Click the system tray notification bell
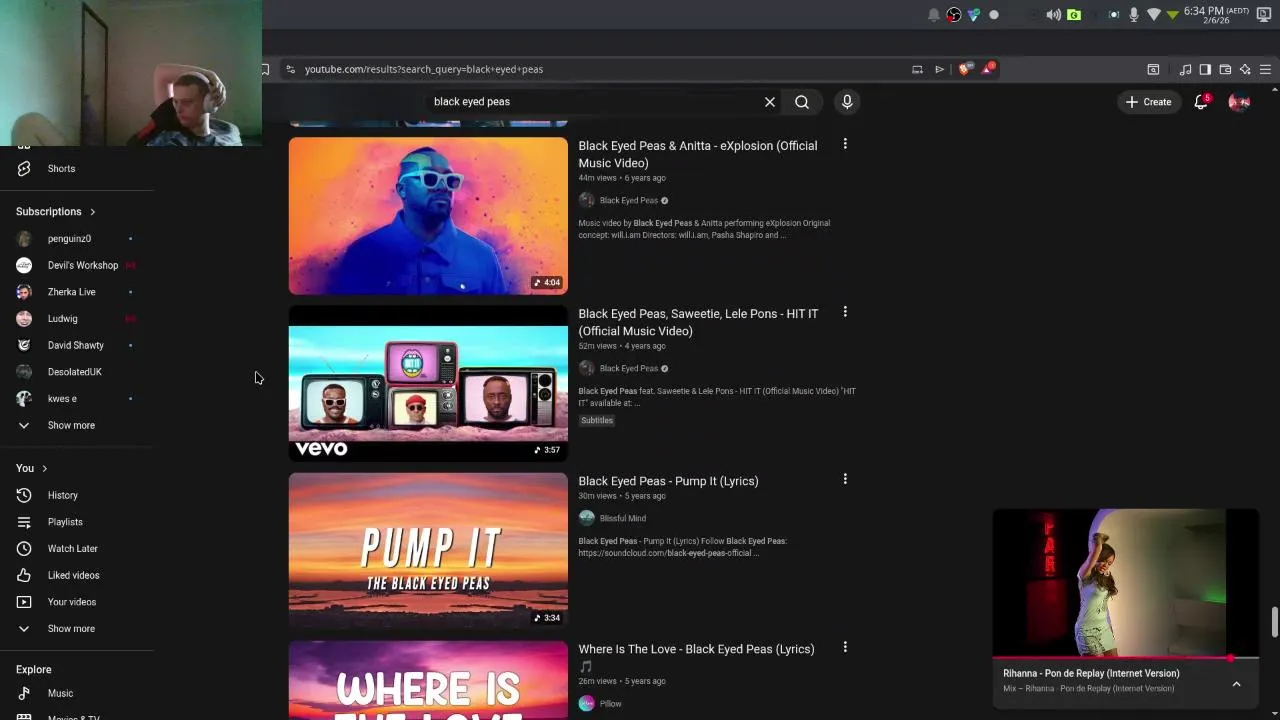 [934, 14]
